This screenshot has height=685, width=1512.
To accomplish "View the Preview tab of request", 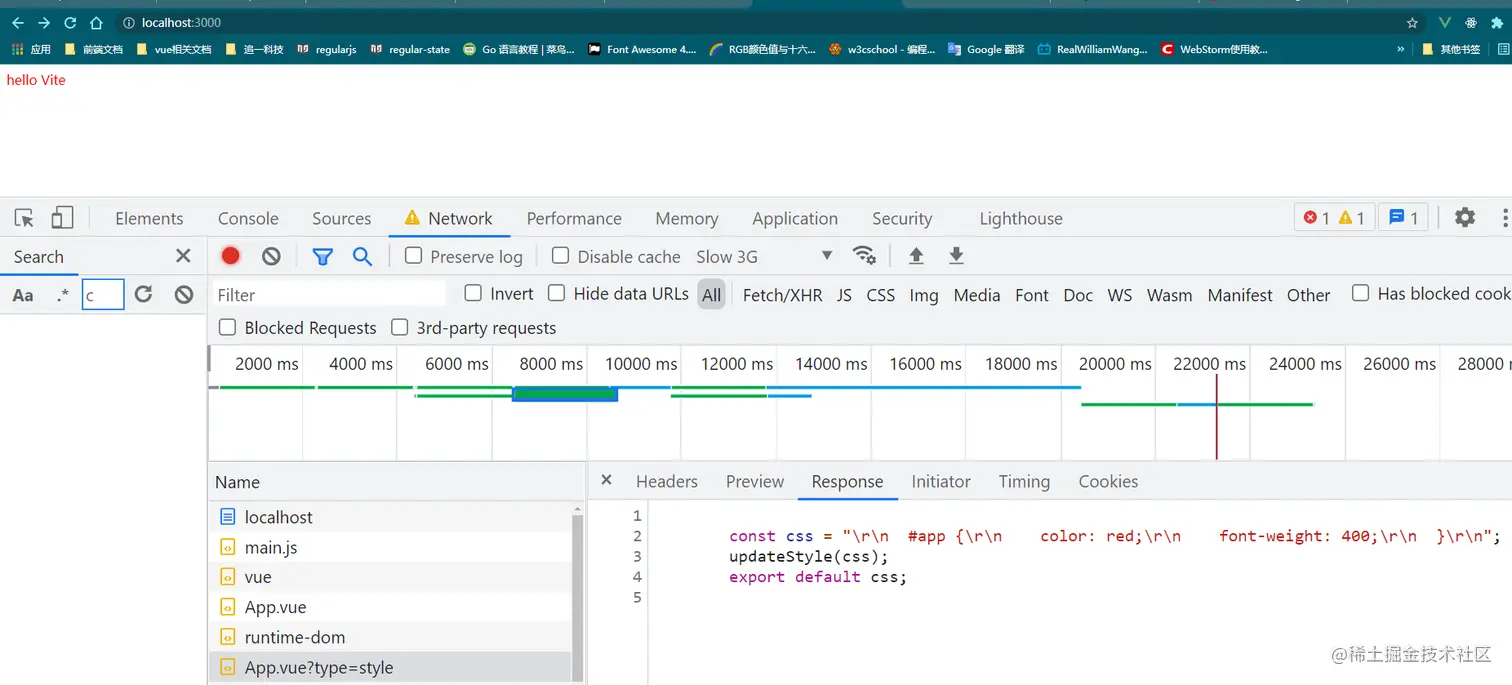I will (x=755, y=481).
